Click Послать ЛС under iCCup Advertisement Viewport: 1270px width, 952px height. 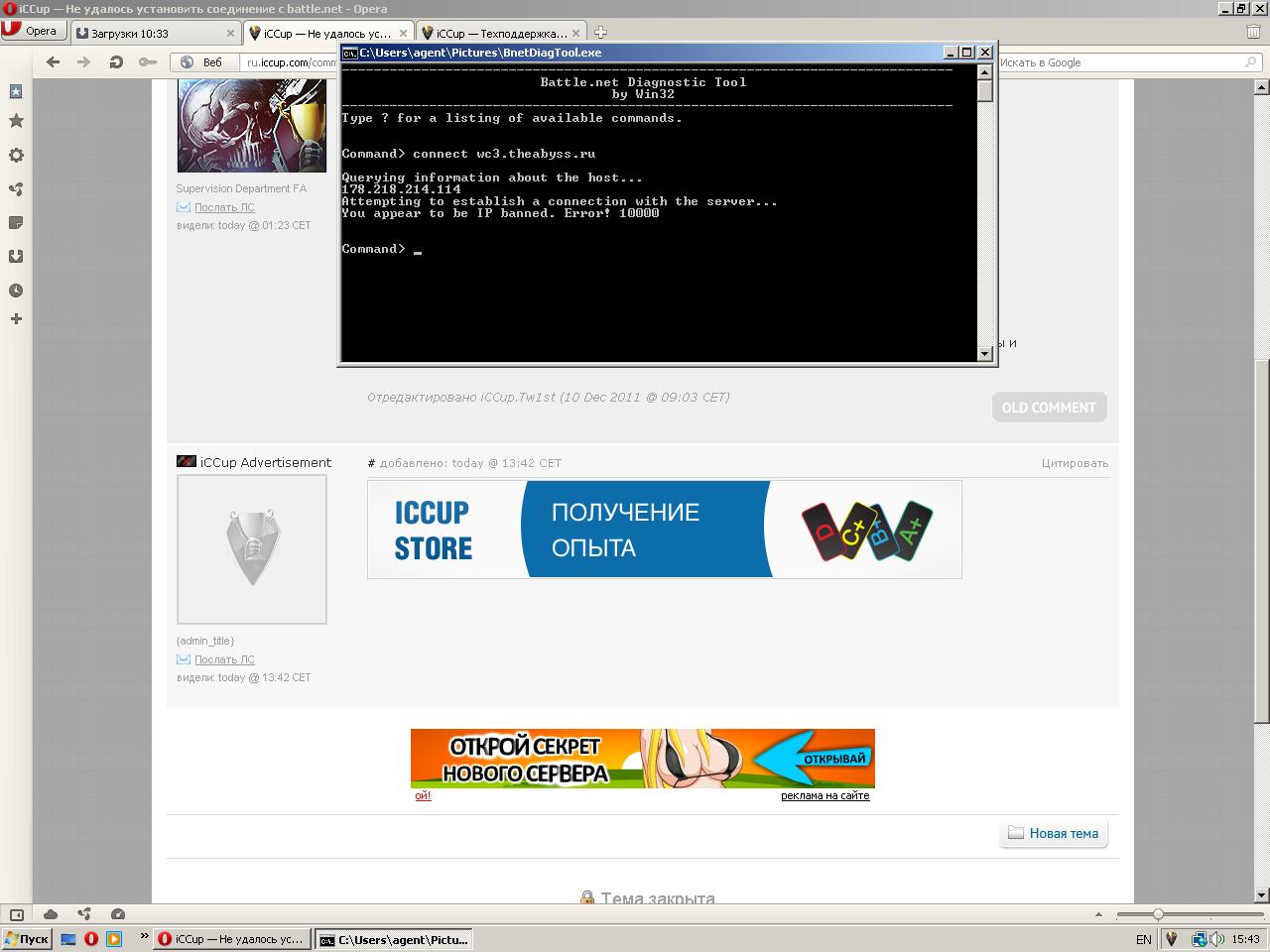tap(224, 659)
